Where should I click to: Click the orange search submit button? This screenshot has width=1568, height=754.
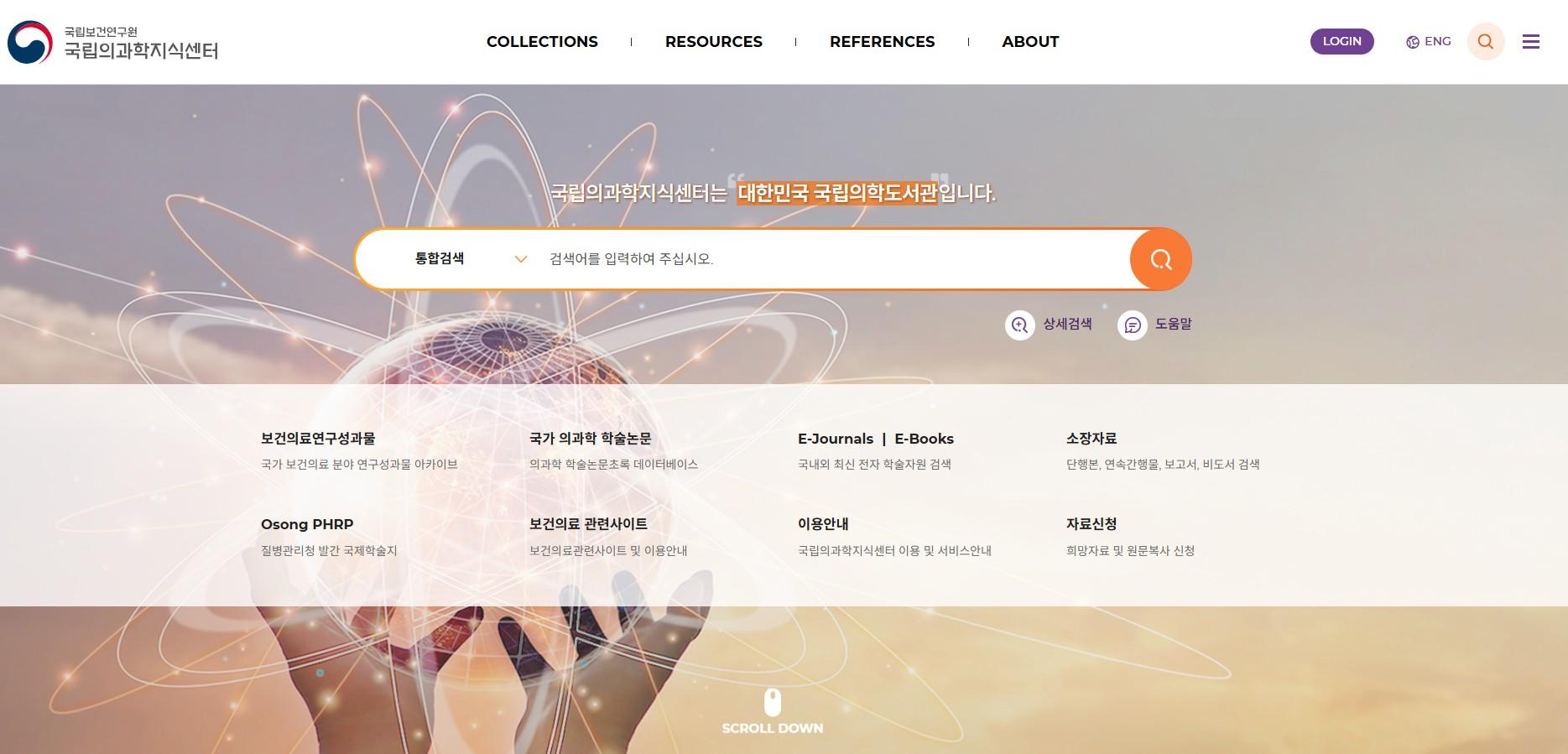[x=1160, y=259]
